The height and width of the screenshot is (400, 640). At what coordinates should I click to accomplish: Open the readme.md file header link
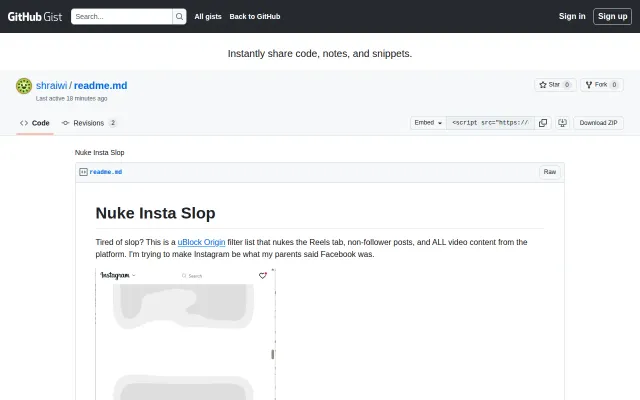coord(106,172)
